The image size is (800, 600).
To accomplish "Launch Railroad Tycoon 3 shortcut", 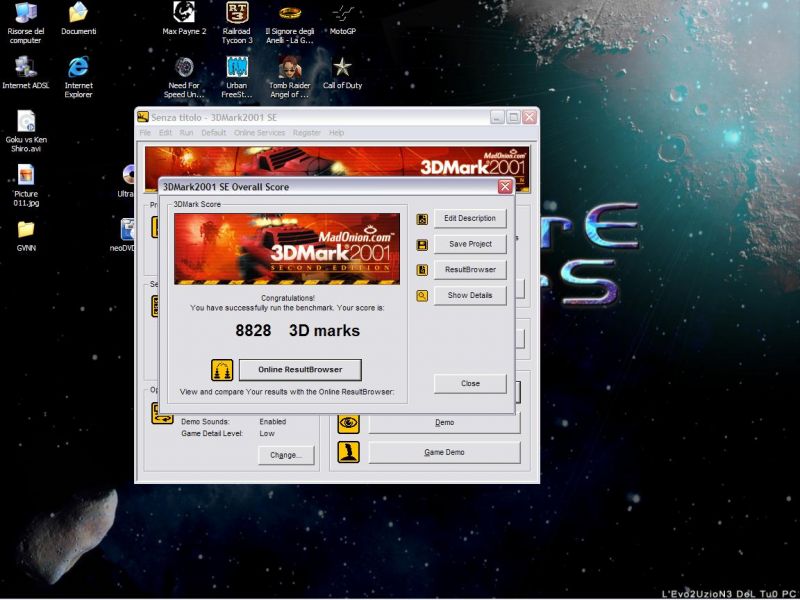I will tap(237, 22).
